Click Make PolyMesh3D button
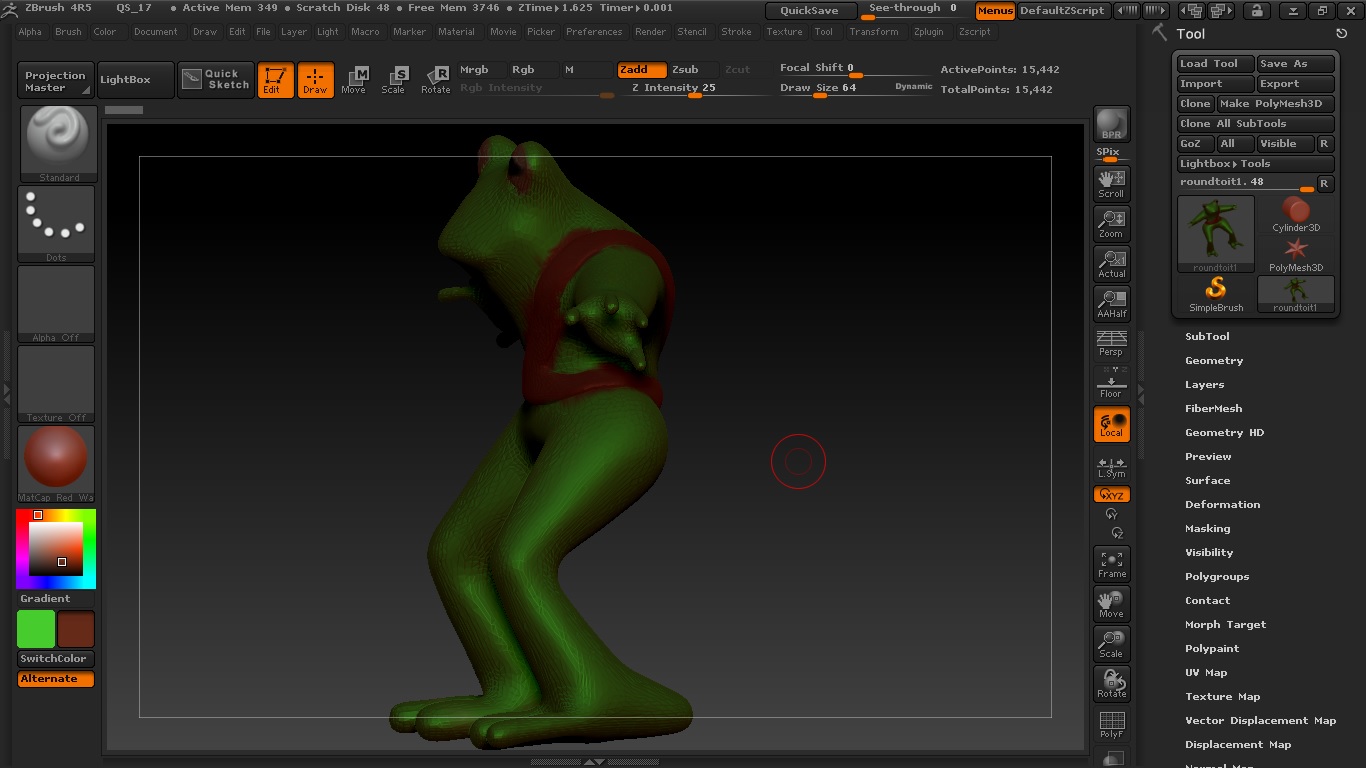Image resolution: width=1366 pixels, height=768 pixels. pyautogui.click(x=1275, y=104)
